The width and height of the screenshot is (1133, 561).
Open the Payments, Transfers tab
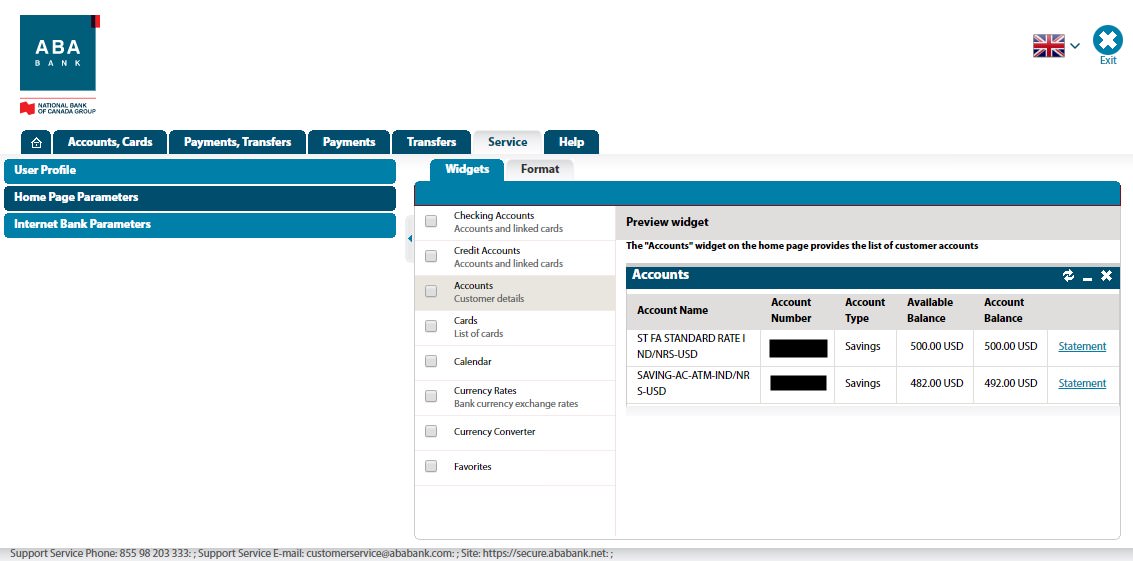237,142
